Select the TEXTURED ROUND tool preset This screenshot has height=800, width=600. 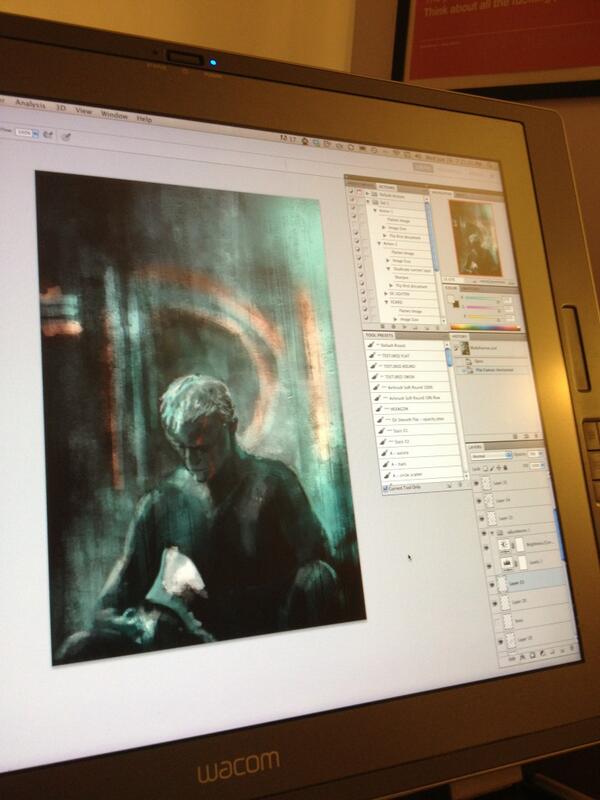pos(410,366)
